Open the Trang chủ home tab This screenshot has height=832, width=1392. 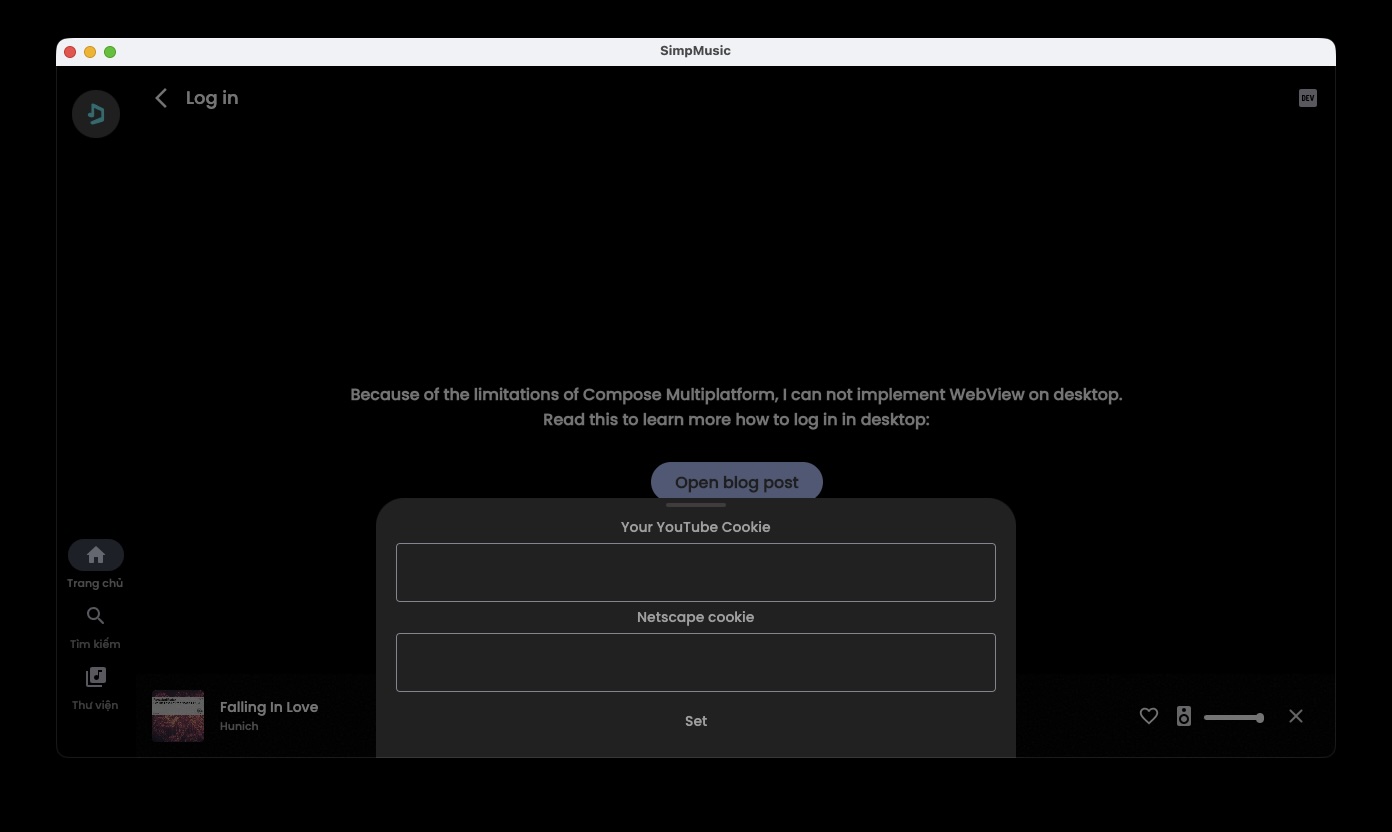coord(96,556)
